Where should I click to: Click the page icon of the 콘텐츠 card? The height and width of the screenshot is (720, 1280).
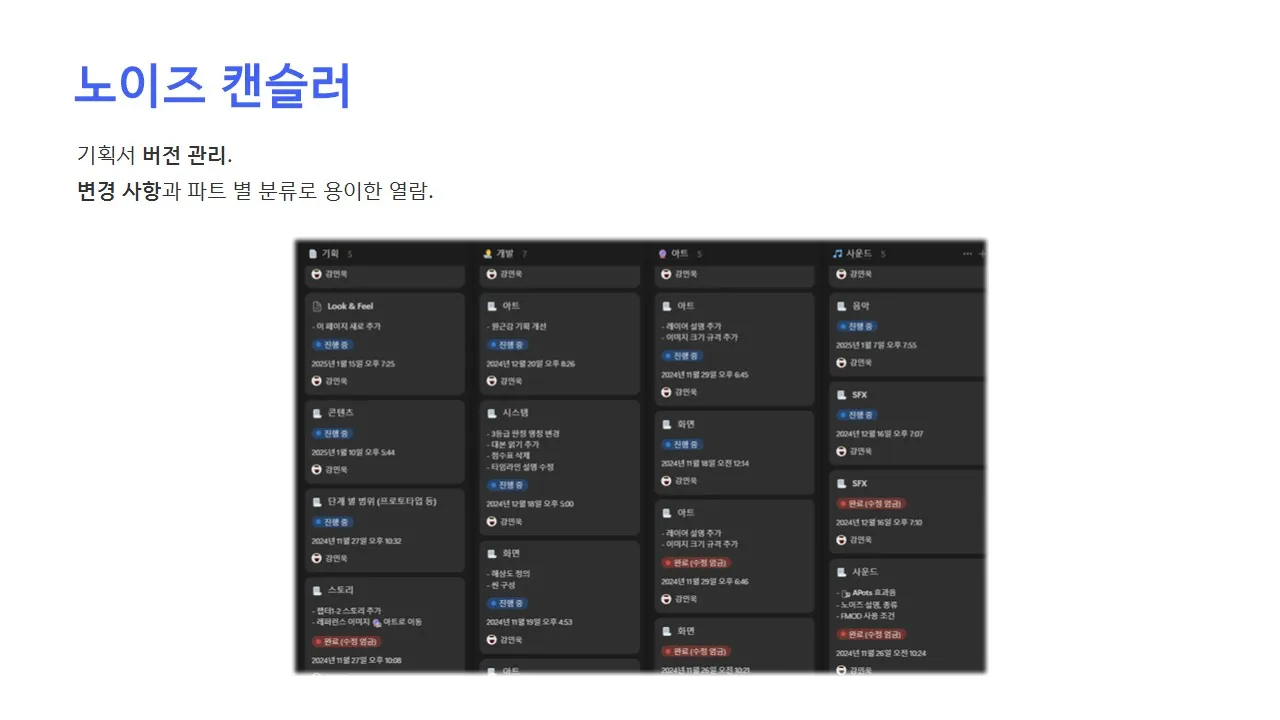coord(317,412)
